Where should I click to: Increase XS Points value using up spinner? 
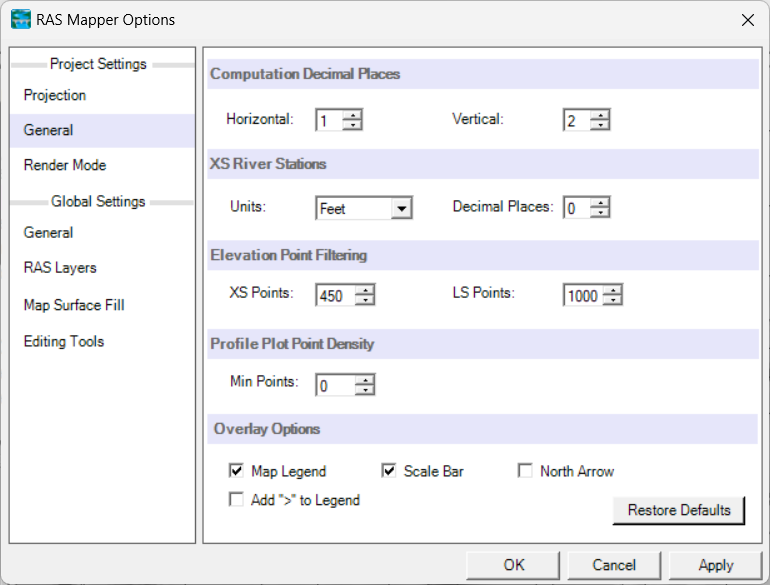click(x=364, y=290)
